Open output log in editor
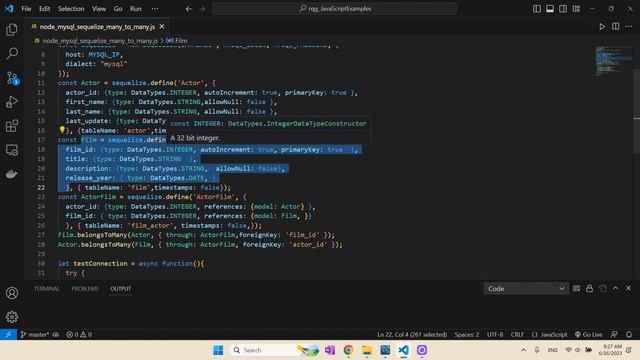This screenshot has height=360, width=640. click(603, 289)
